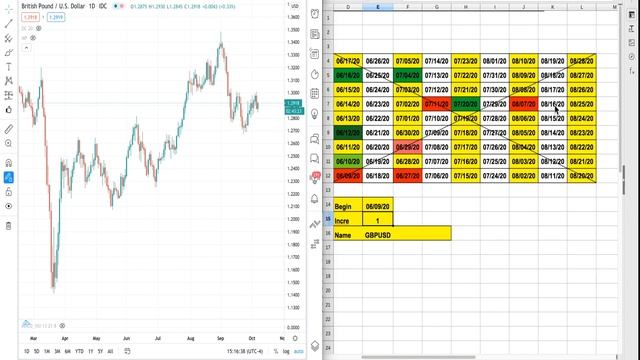This screenshot has height=360, width=640.
Task: Select spreadsheet column E header
Action: 378,7
